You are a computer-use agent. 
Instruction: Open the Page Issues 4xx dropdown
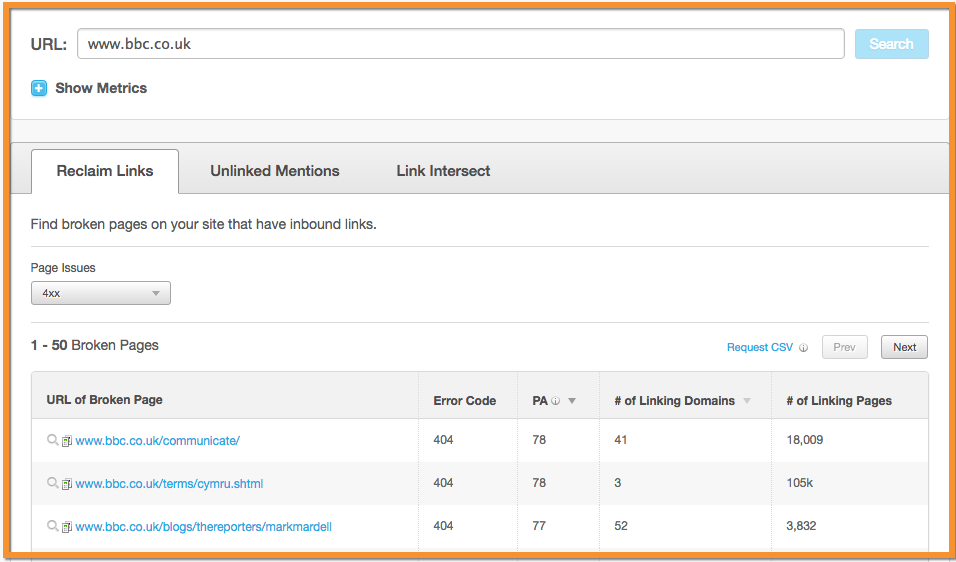click(100, 293)
